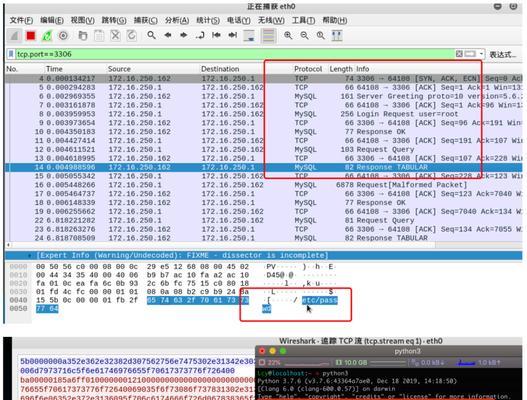Screen dimensions: 527x400
Task: Open the 视图(V) menu
Action: click(x=82, y=20)
